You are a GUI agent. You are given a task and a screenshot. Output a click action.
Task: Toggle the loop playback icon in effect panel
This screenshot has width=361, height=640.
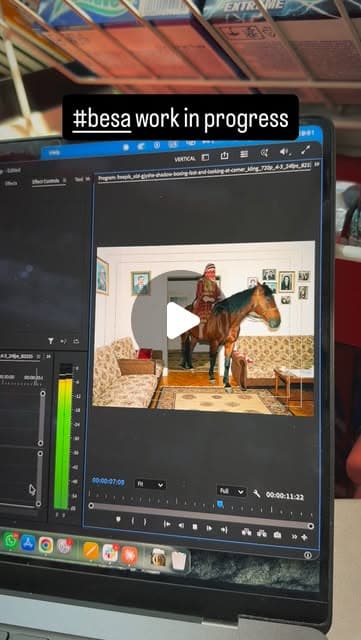point(76,341)
